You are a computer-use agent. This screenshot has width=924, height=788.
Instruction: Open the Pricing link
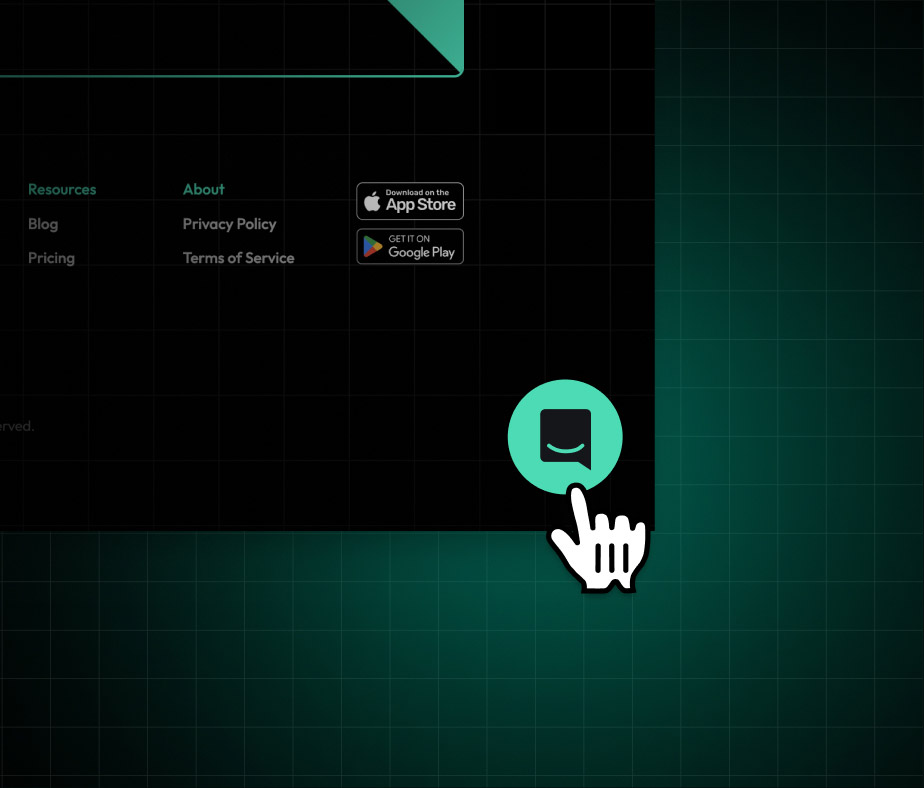tap(51, 258)
